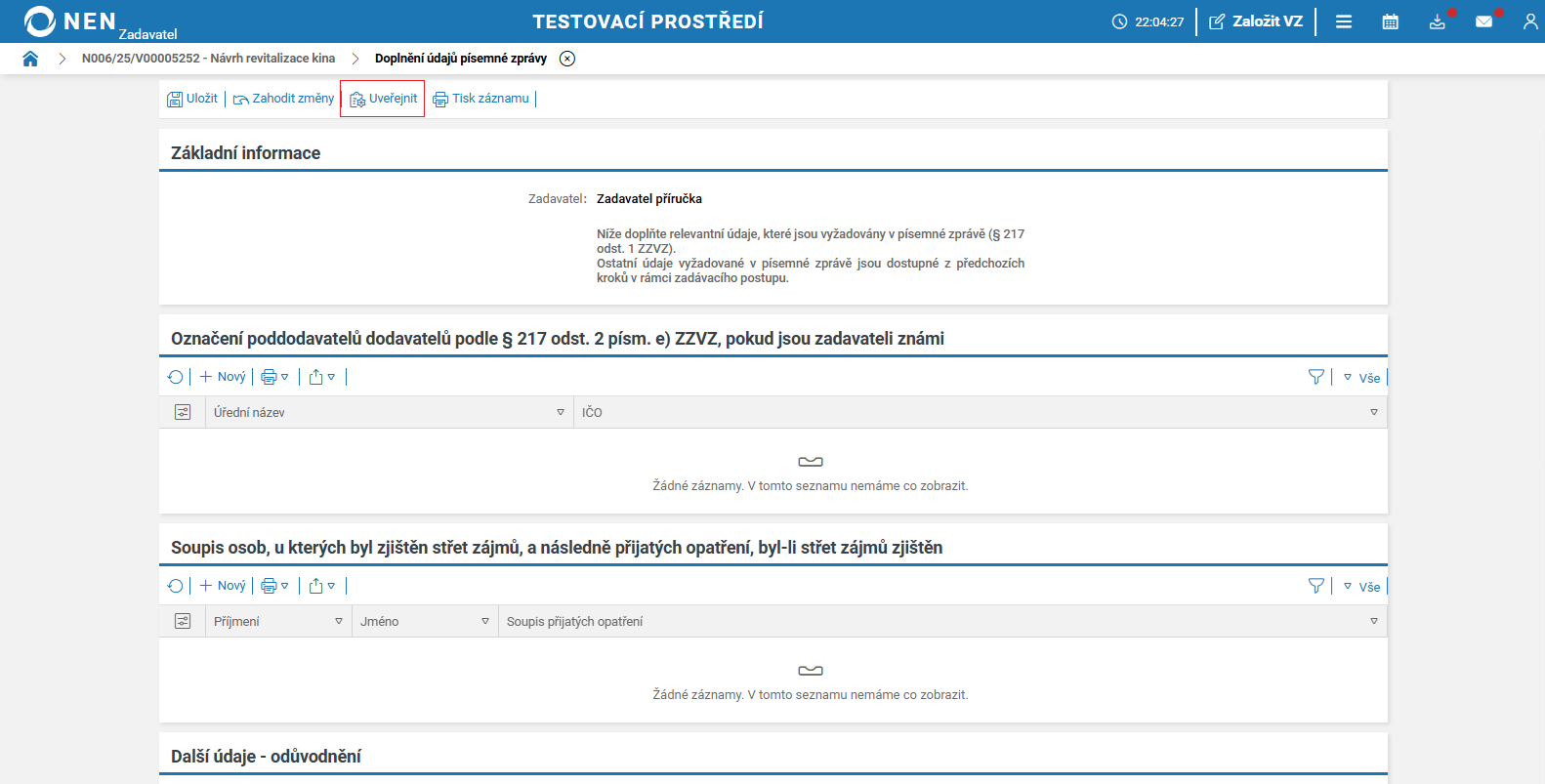Open the Příjmení column menu arrow
The height and width of the screenshot is (784, 1545).
tap(339, 621)
